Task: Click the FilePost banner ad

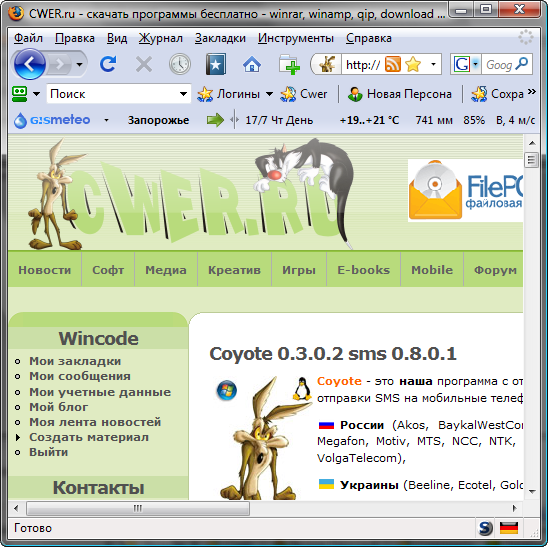Action: (465, 190)
